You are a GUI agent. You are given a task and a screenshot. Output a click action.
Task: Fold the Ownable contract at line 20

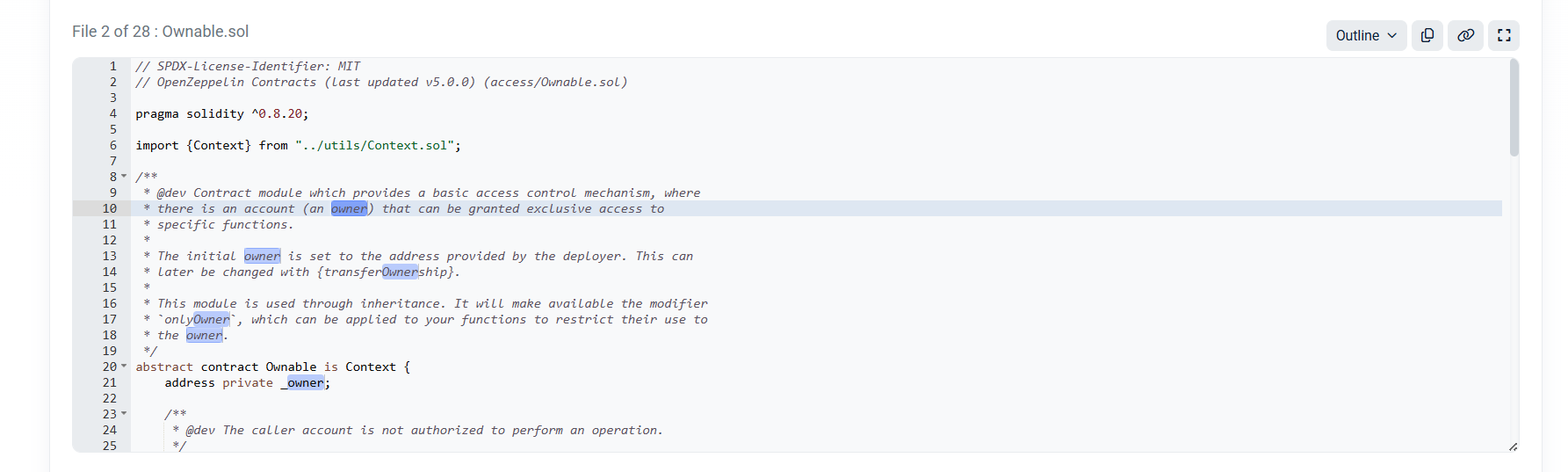[124, 367]
